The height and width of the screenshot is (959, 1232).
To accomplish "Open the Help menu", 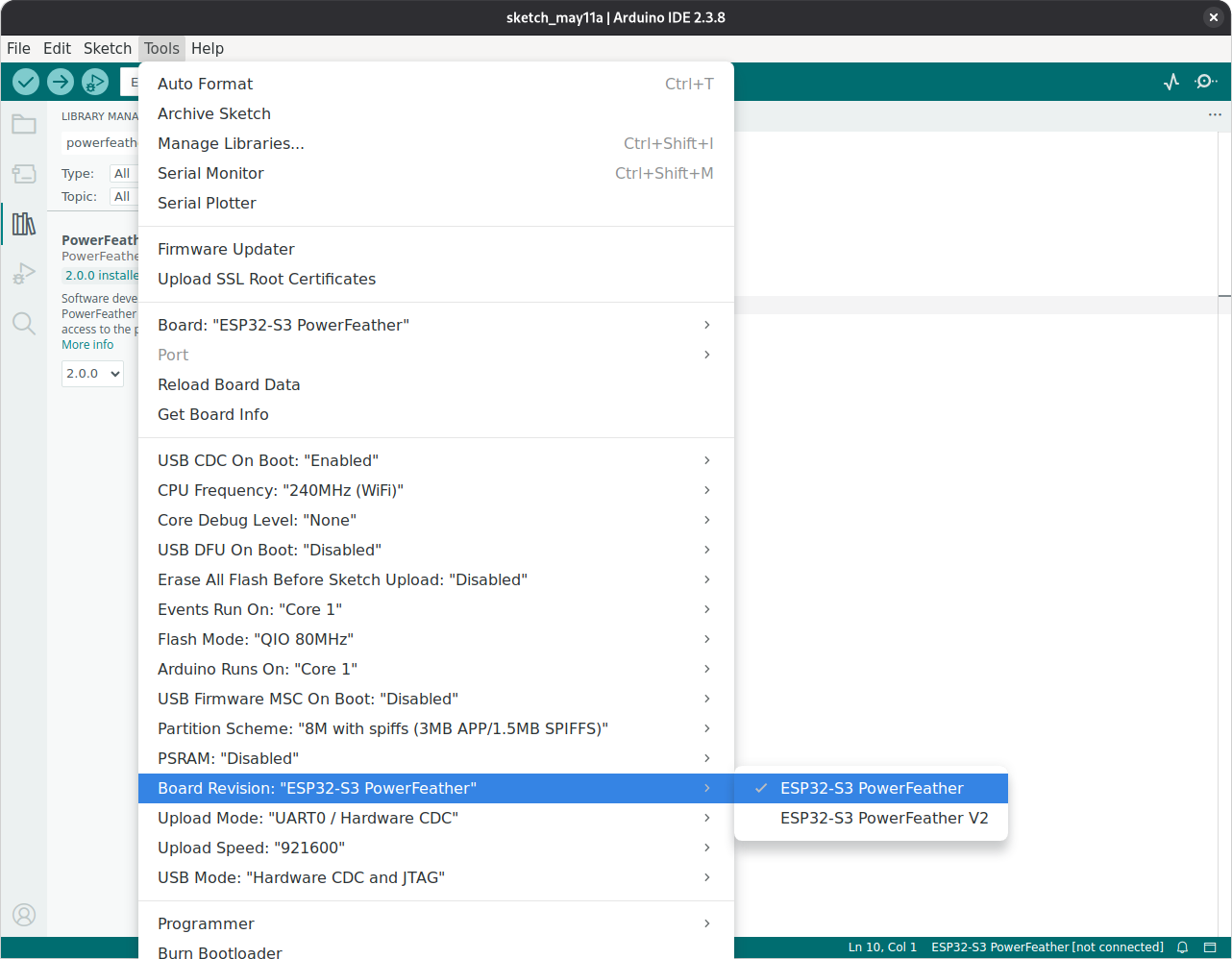I will coord(208,48).
